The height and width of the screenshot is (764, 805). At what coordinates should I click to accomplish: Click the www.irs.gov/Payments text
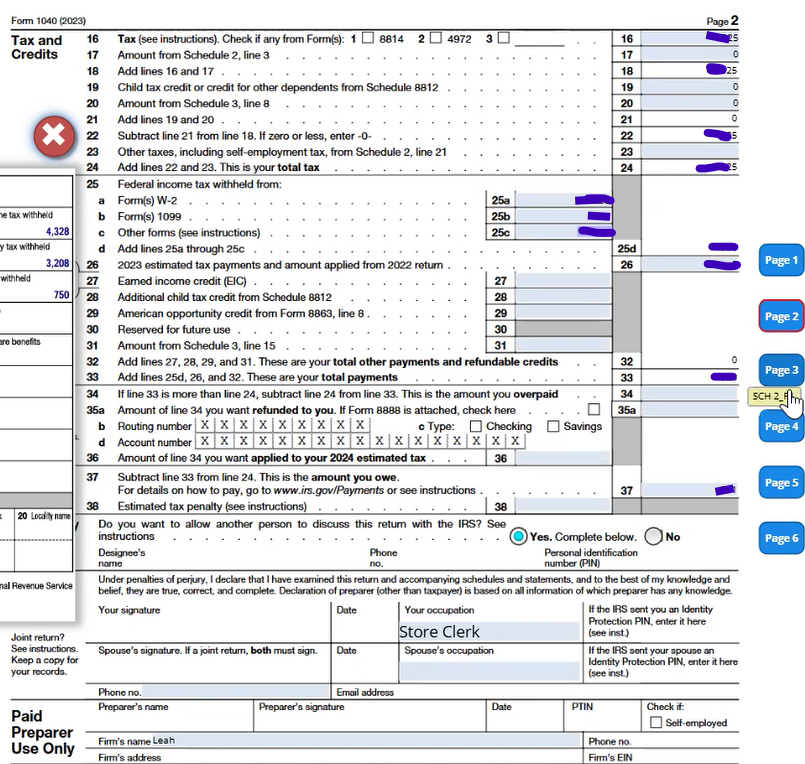pos(329,490)
